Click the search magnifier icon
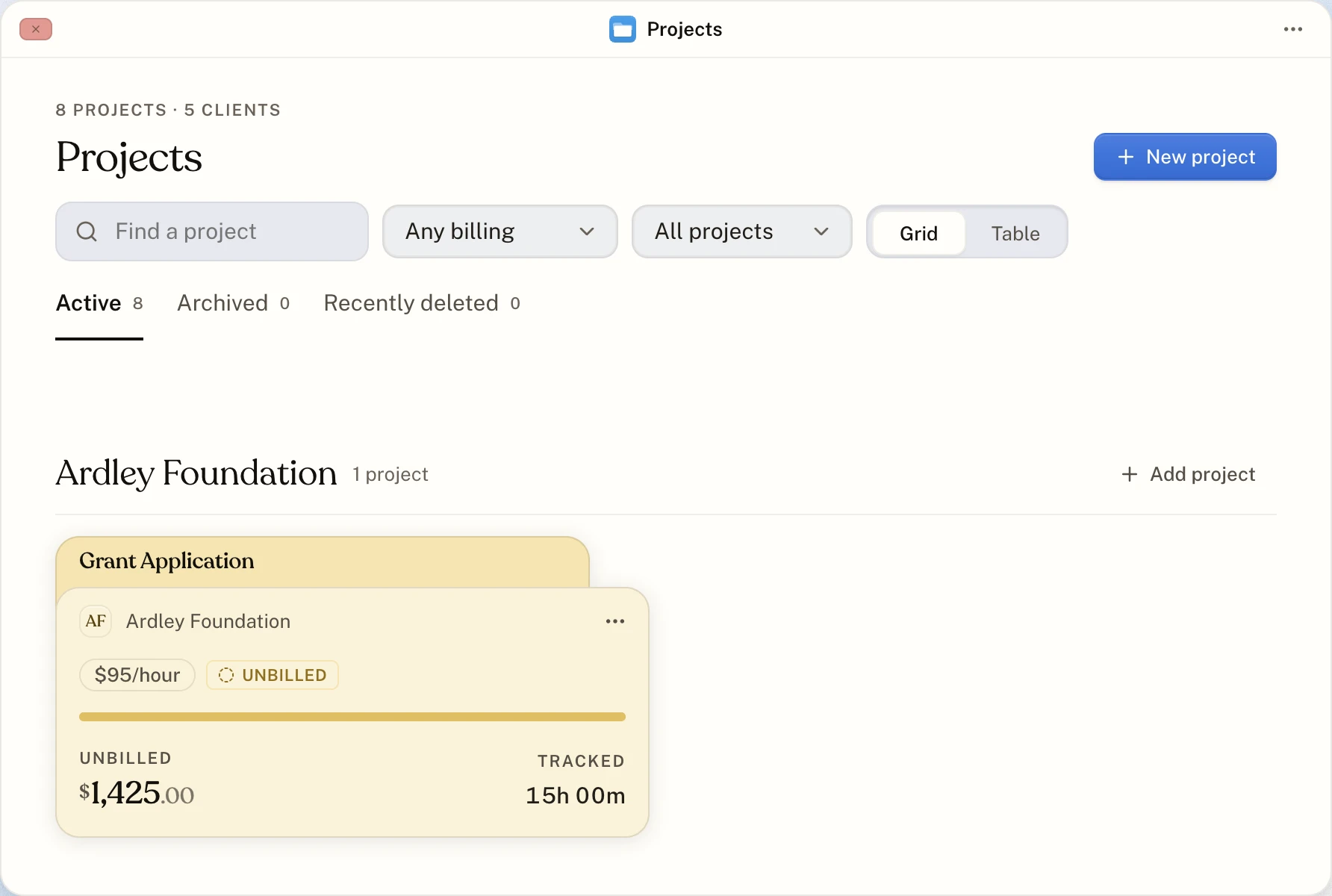 87,231
